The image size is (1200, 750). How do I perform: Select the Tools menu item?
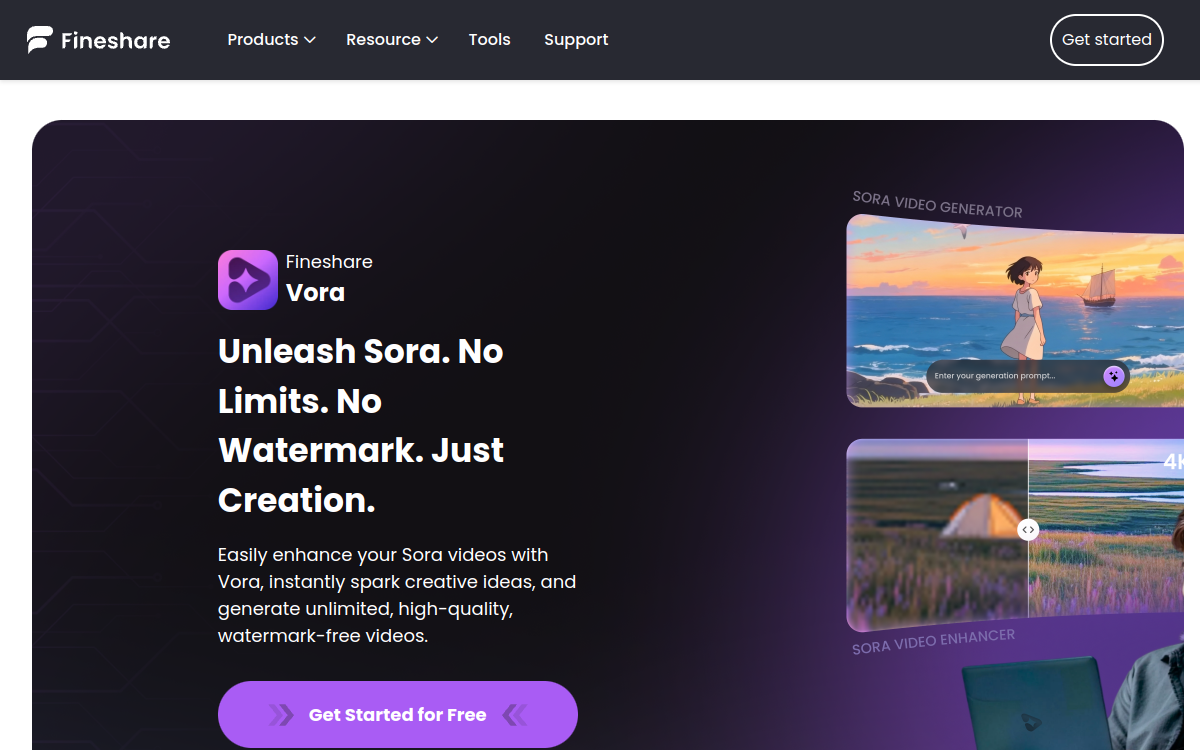489,39
